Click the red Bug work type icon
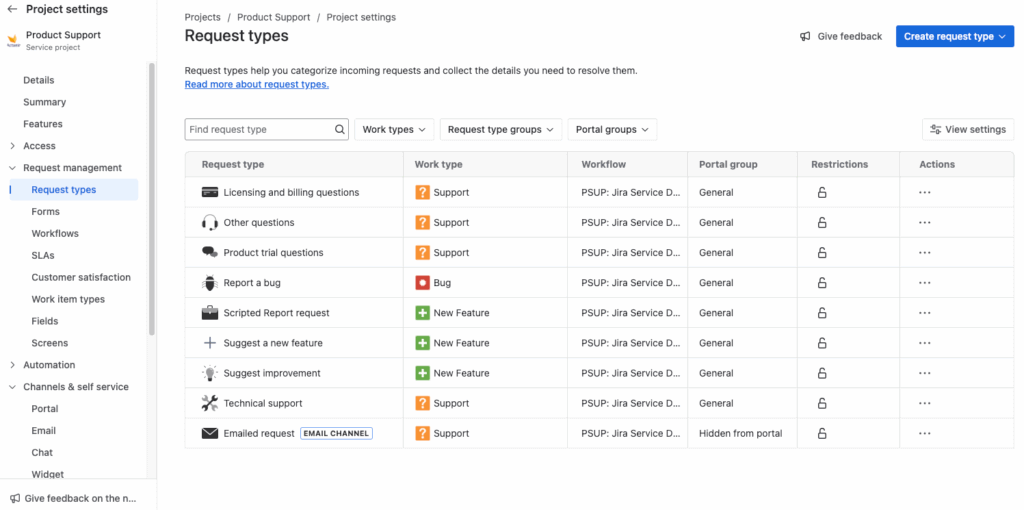This screenshot has height=510, width=1024. click(x=423, y=283)
